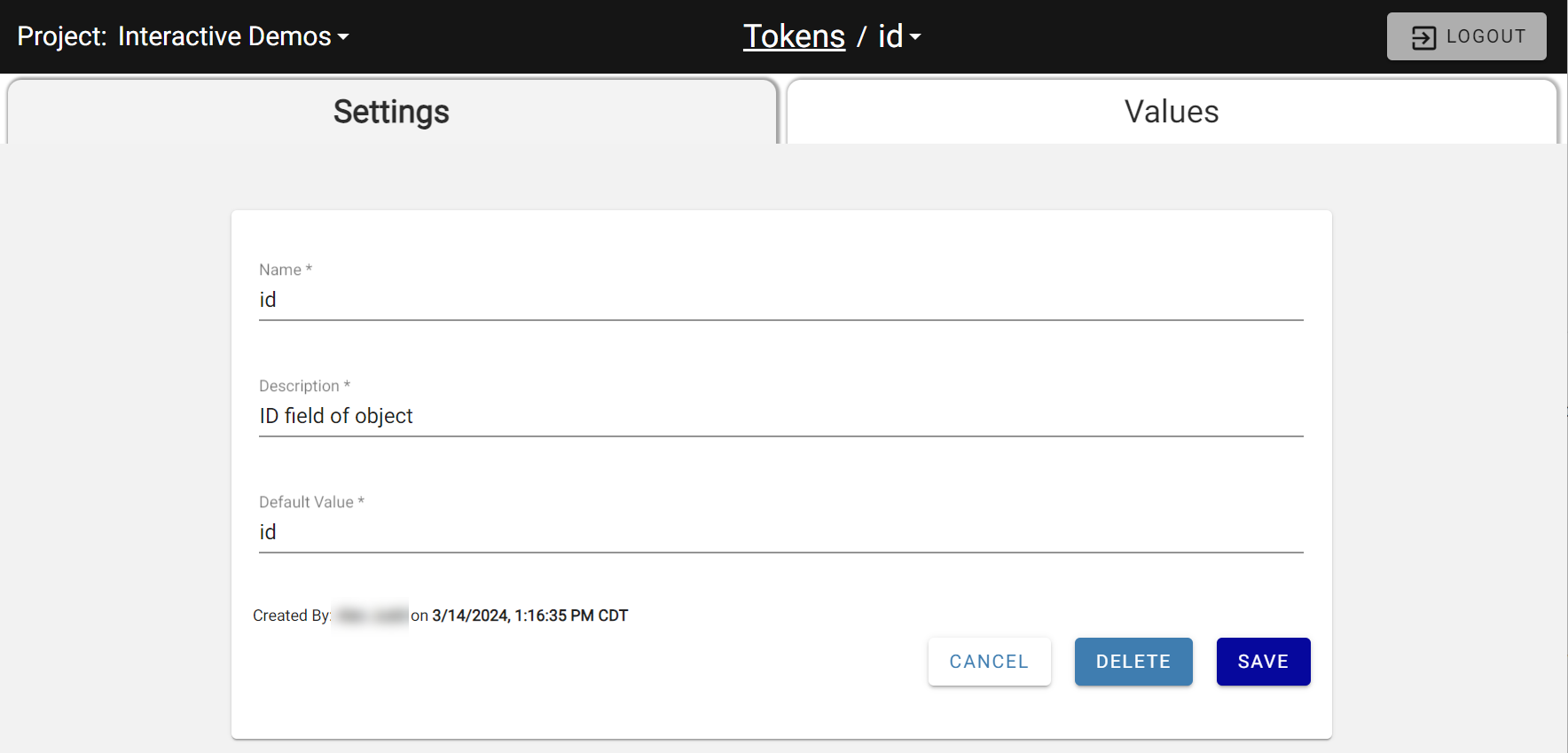The height and width of the screenshot is (753, 1568).
Task: Select the Interactive Demos project name
Action: coord(224,36)
